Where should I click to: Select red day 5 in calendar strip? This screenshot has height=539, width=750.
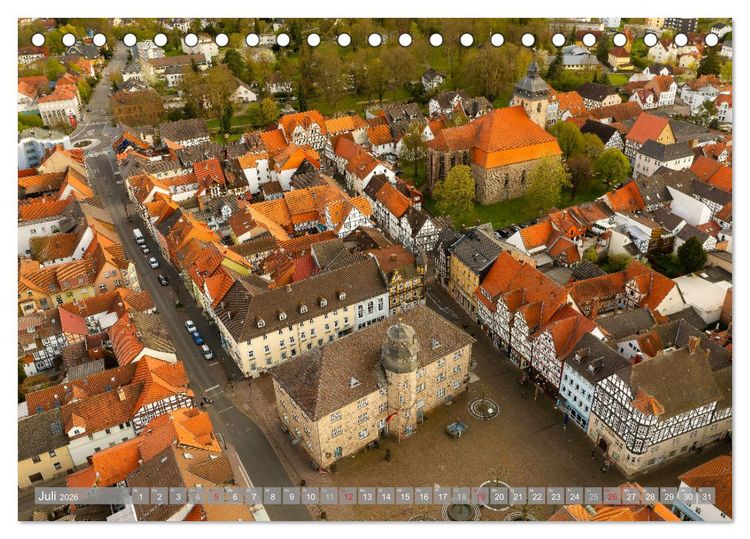[216, 496]
